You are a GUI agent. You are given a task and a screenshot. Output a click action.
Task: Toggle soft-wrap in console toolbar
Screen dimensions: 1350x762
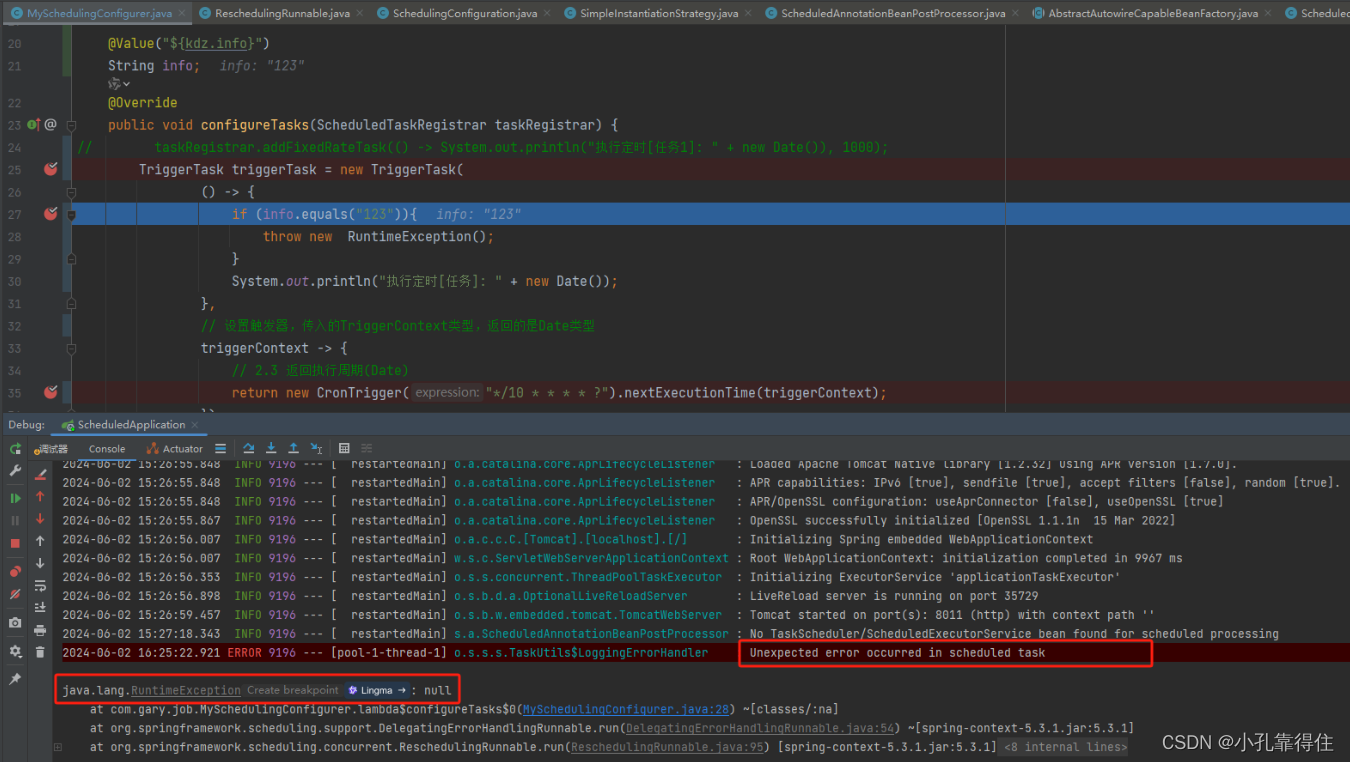coord(40,585)
